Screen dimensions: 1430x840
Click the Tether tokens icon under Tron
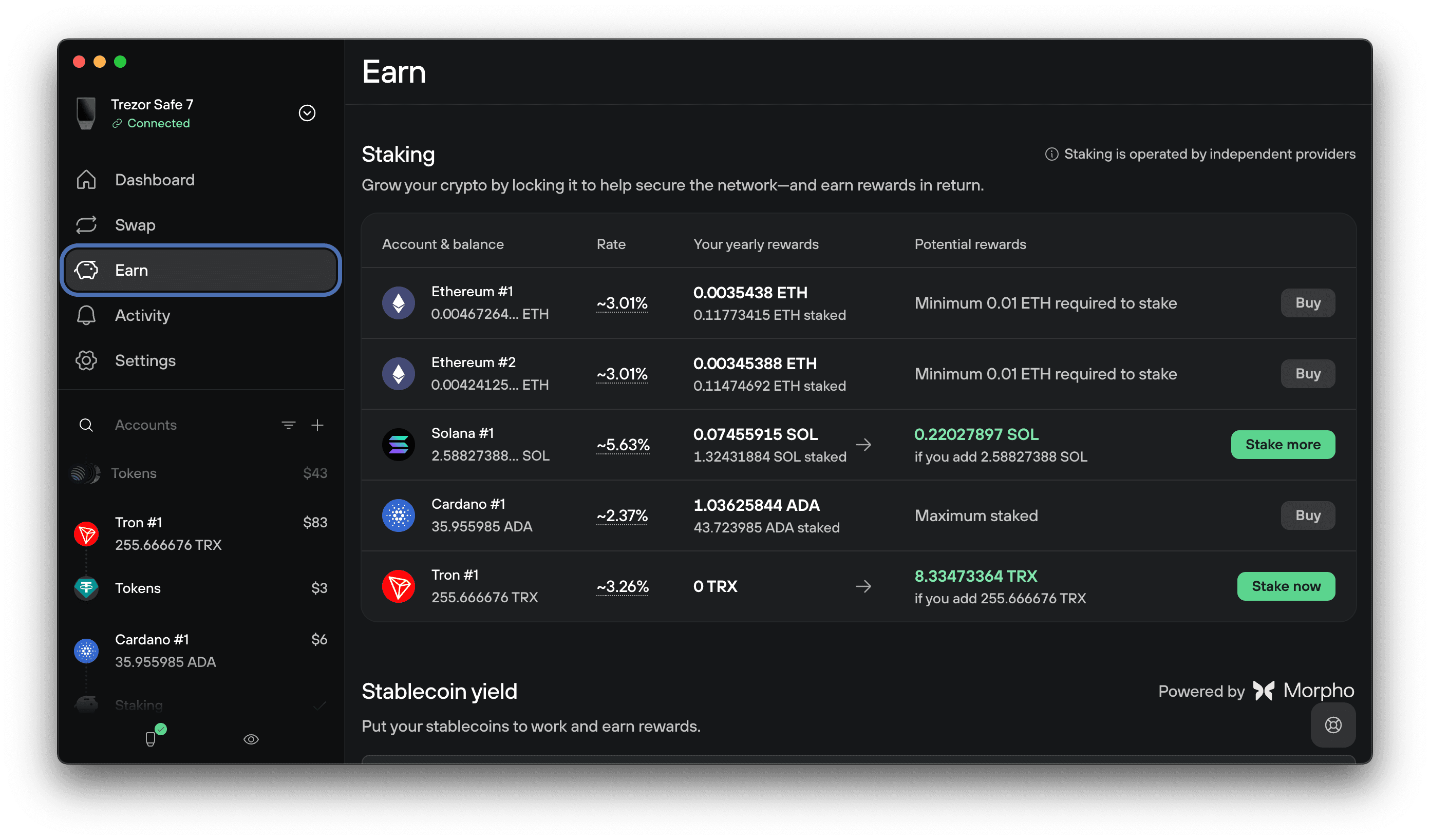pos(86,588)
